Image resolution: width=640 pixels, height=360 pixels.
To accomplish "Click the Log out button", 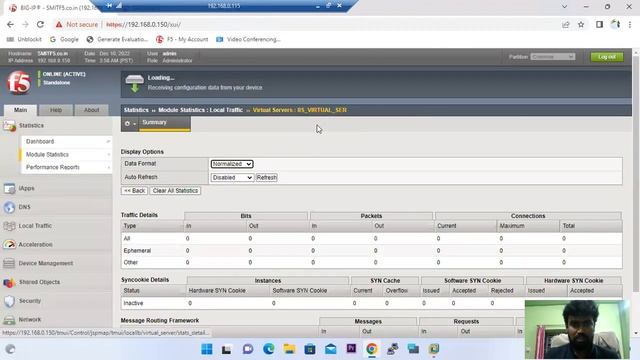I will (x=607, y=57).
